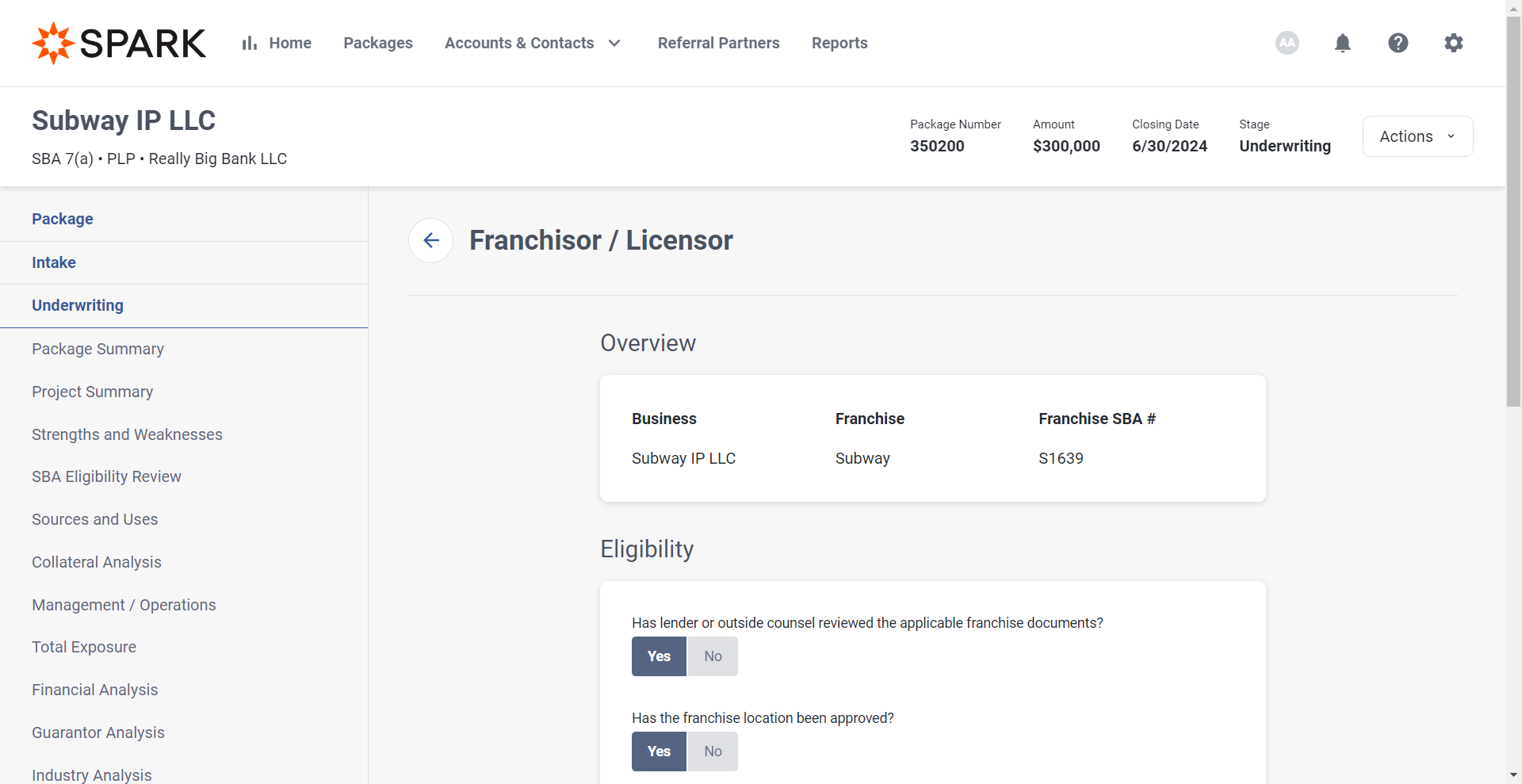1522x784 pixels.
Task: Open the settings gear icon
Action: (x=1454, y=43)
